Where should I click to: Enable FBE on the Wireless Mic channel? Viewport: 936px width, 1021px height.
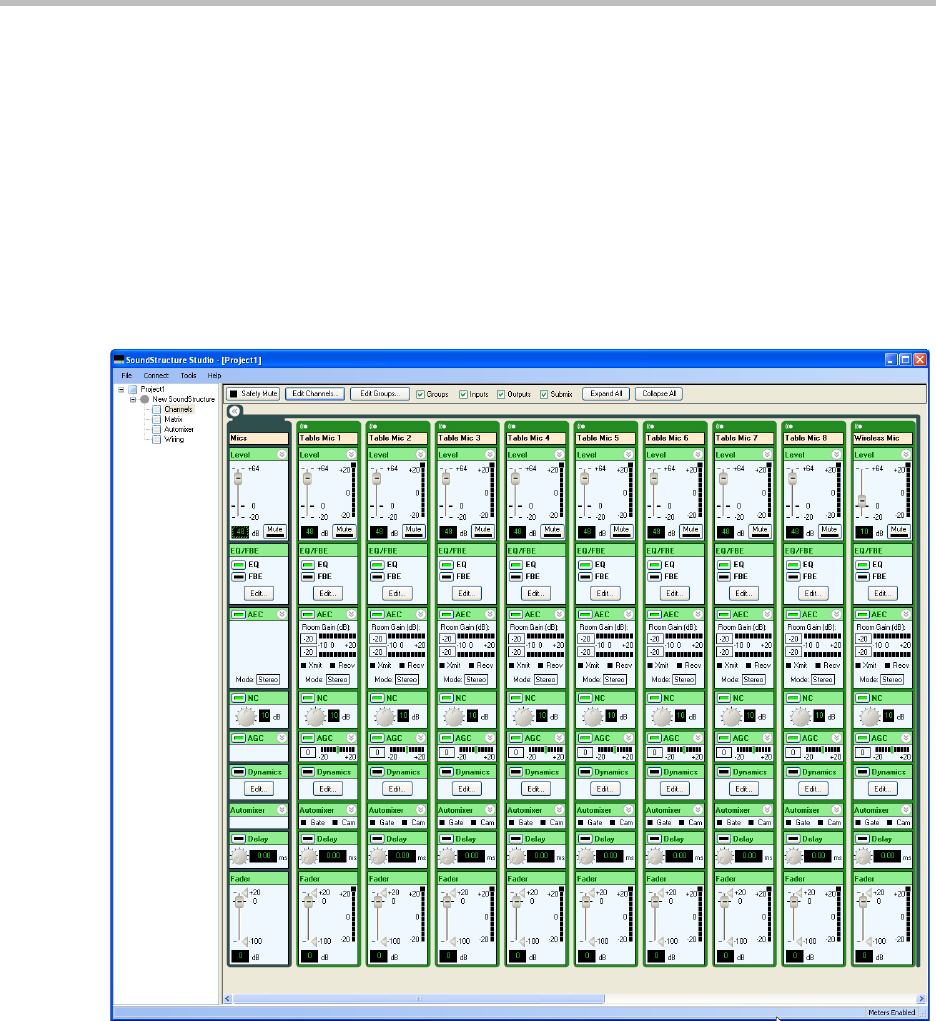(x=862, y=577)
